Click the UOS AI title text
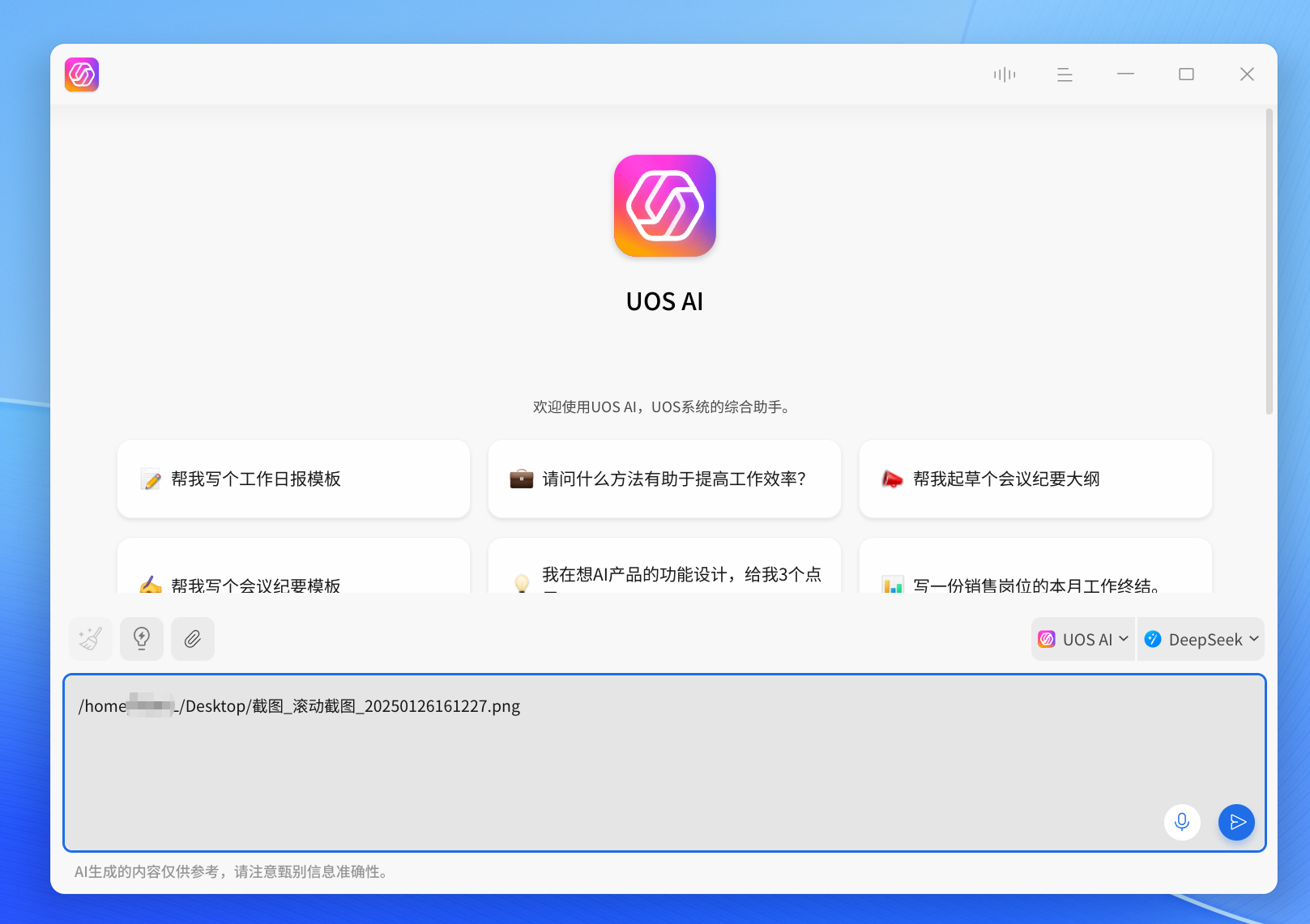This screenshot has height=924, width=1310. coord(664,301)
